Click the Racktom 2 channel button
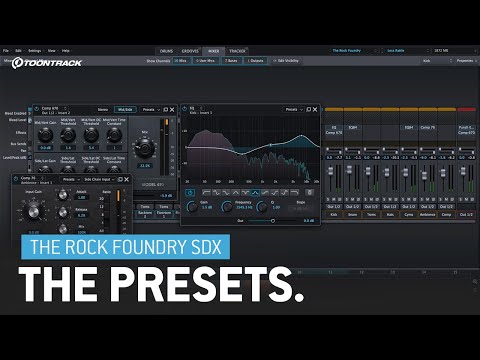 click(x=145, y=214)
